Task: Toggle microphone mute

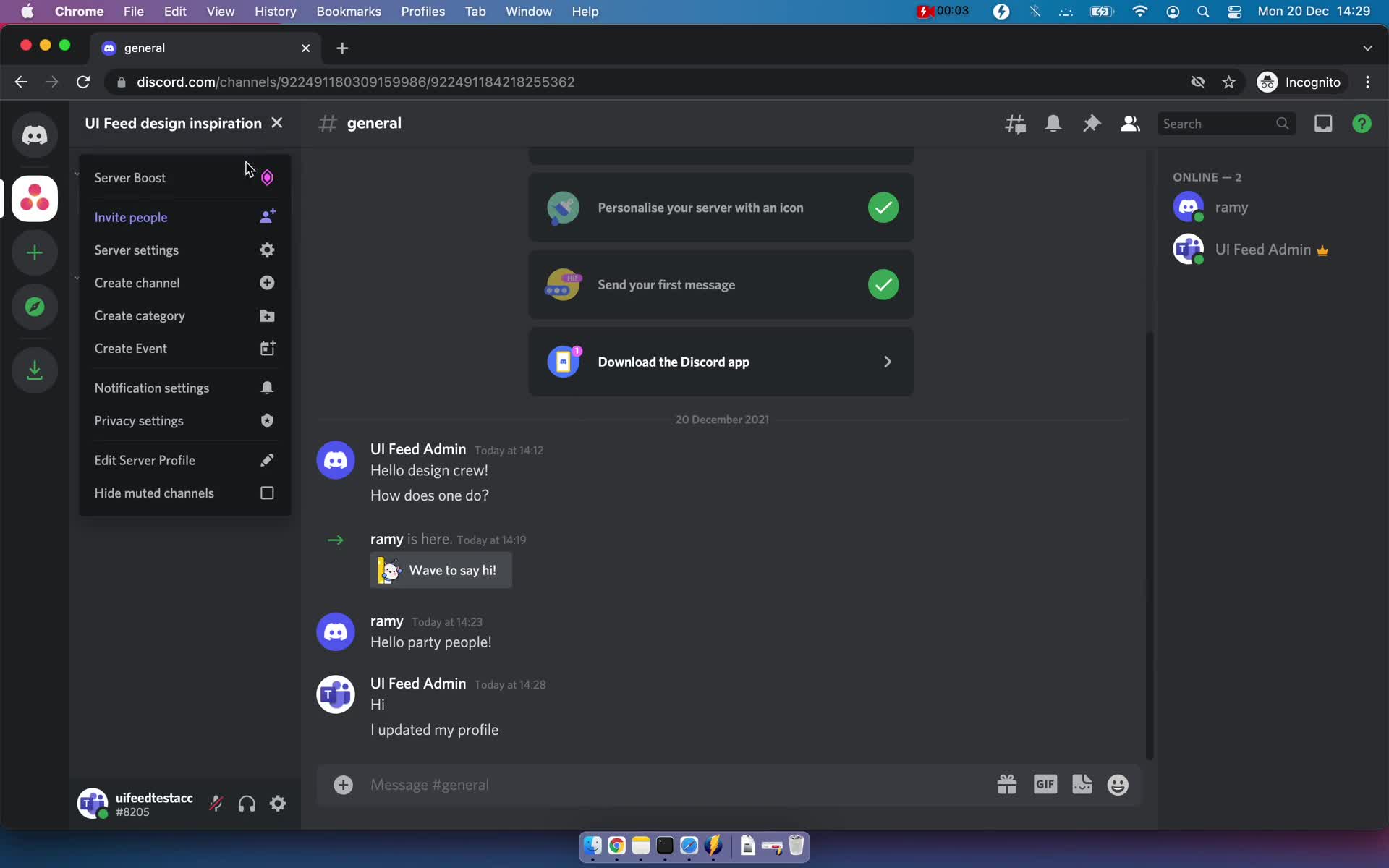Action: (x=216, y=804)
